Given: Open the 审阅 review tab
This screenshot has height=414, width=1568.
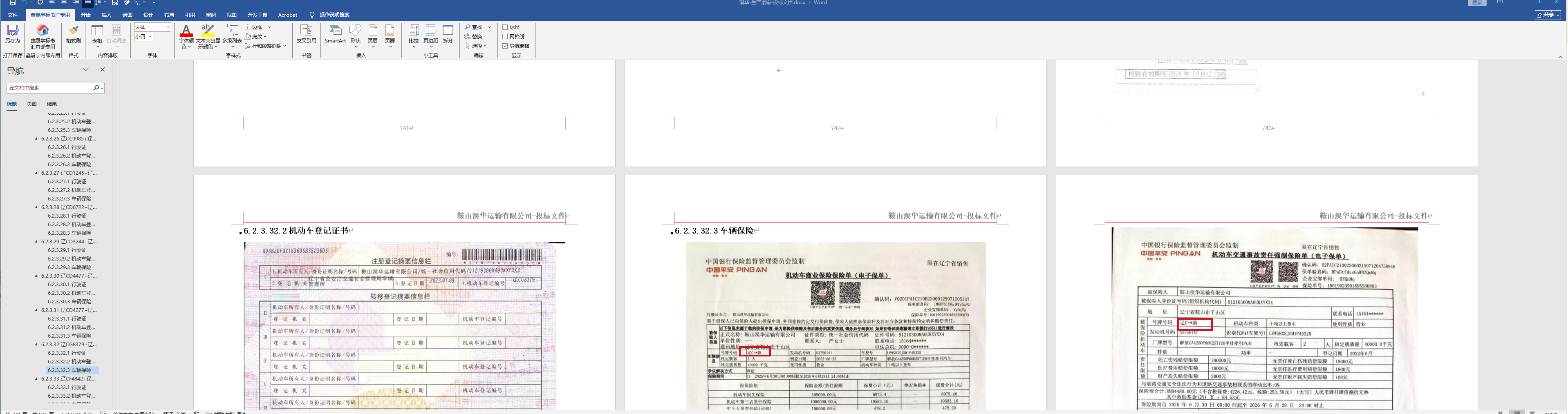Looking at the screenshot, I should coord(211,15).
